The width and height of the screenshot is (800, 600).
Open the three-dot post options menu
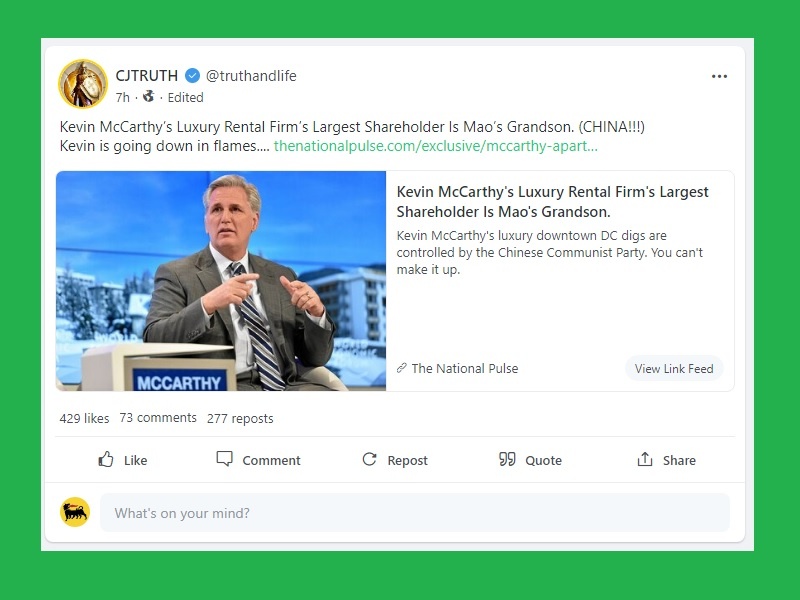click(719, 76)
